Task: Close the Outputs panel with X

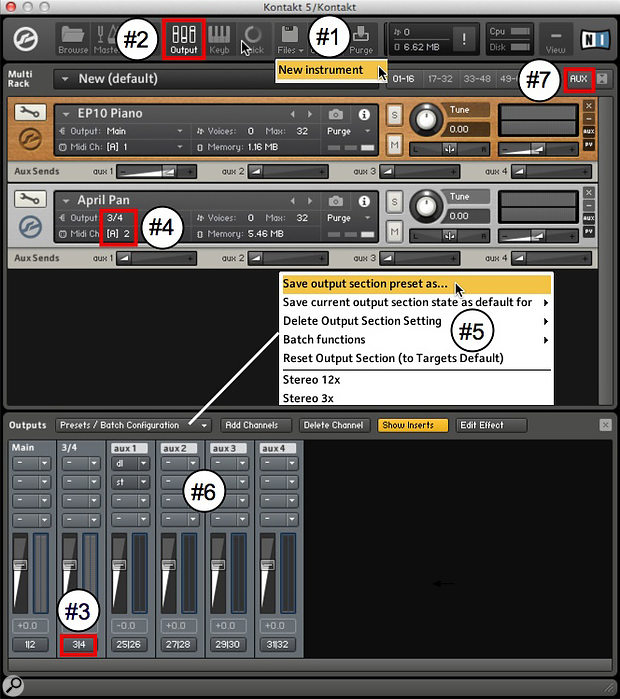Action: [605, 425]
